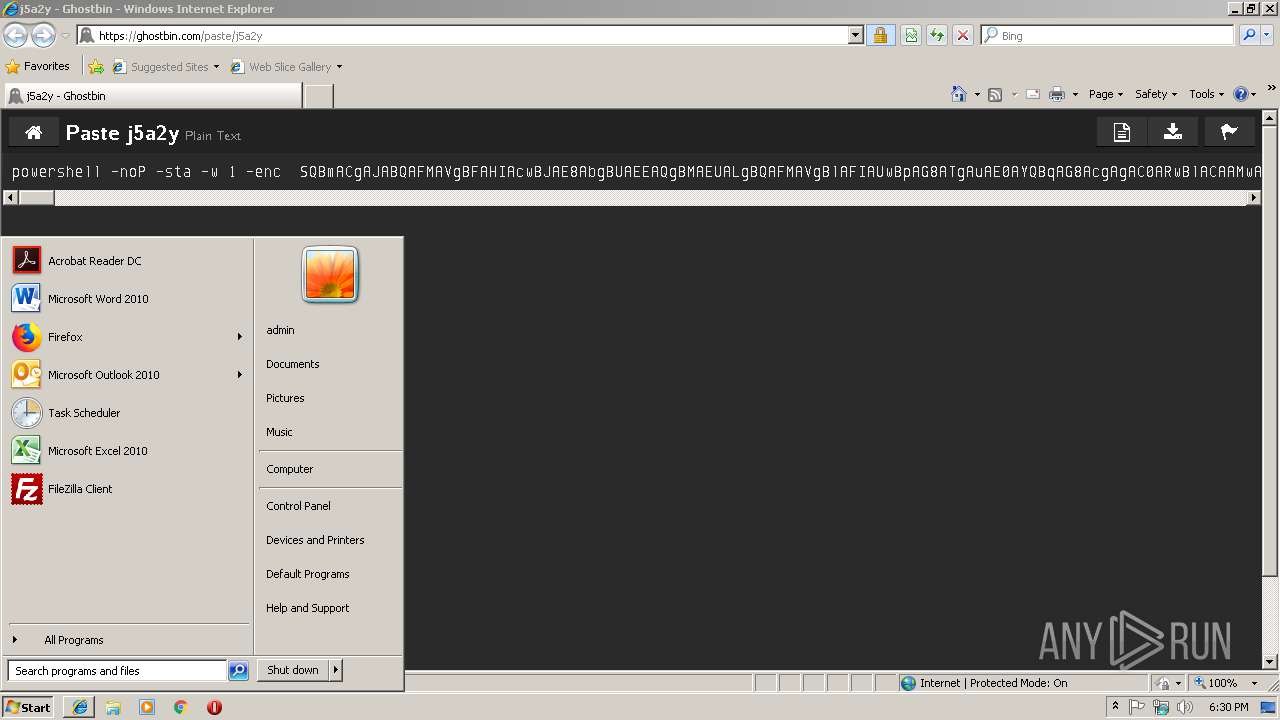Expand Firefox submenu arrow
1280x720 pixels.
point(239,337)
